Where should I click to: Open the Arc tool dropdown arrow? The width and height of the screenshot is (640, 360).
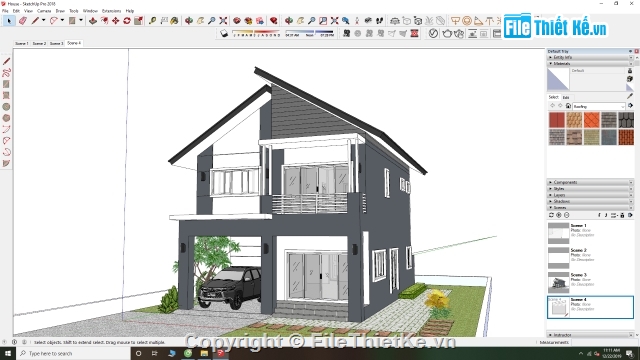(62, 20)
